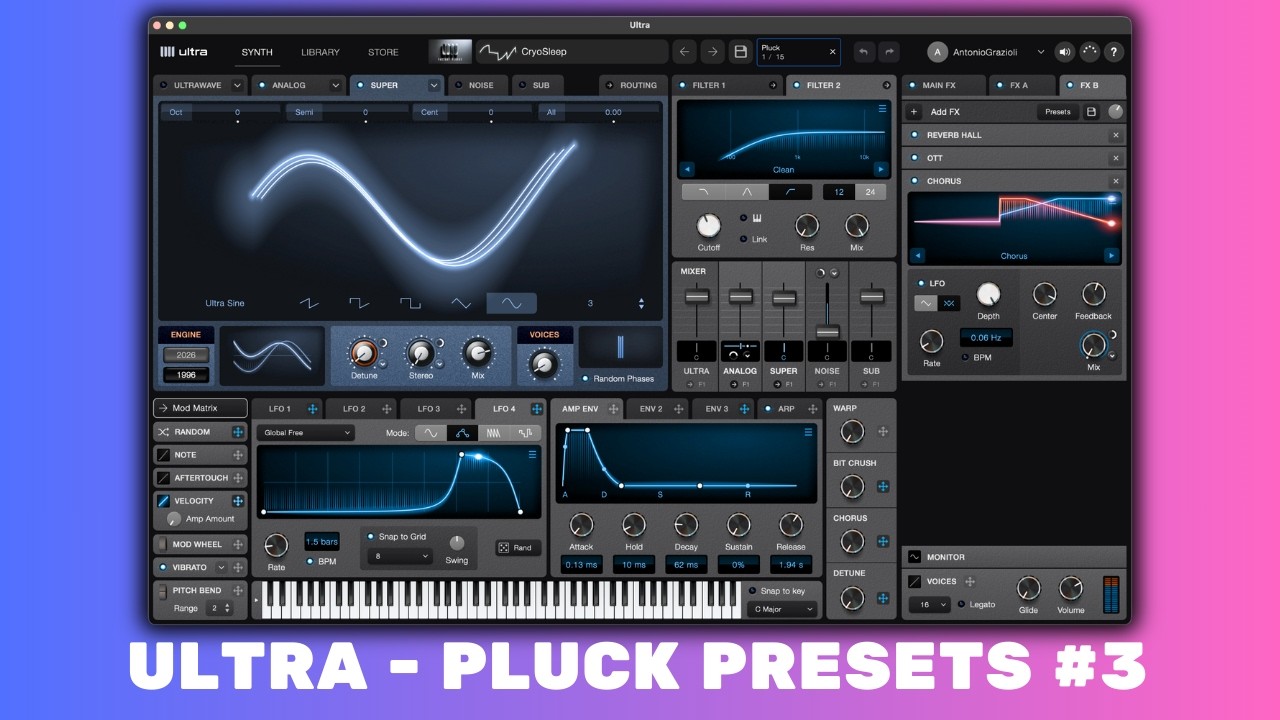Click the undo arrow in the top bar
The width and height of the screenshot is (1280, 720).
[x=863, y=52]
